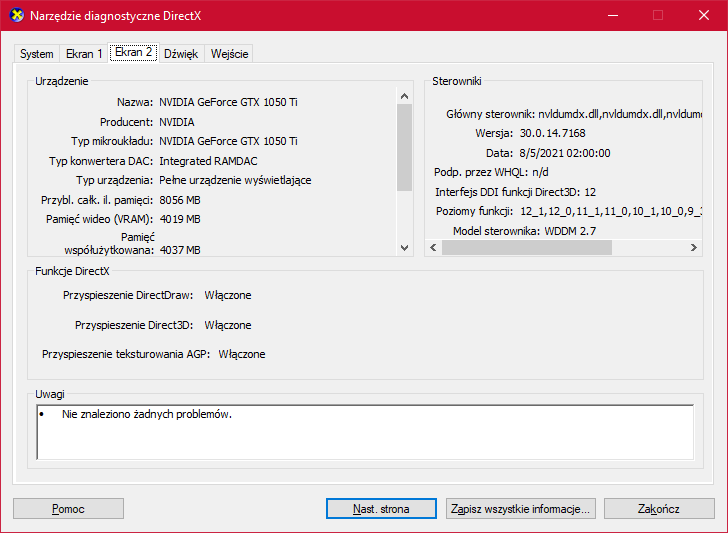Click the driver date '8/5/2021 02:00:00'
Image resolution: width=728 pixels, height=533 pixels.
click(x=565, y=153)
